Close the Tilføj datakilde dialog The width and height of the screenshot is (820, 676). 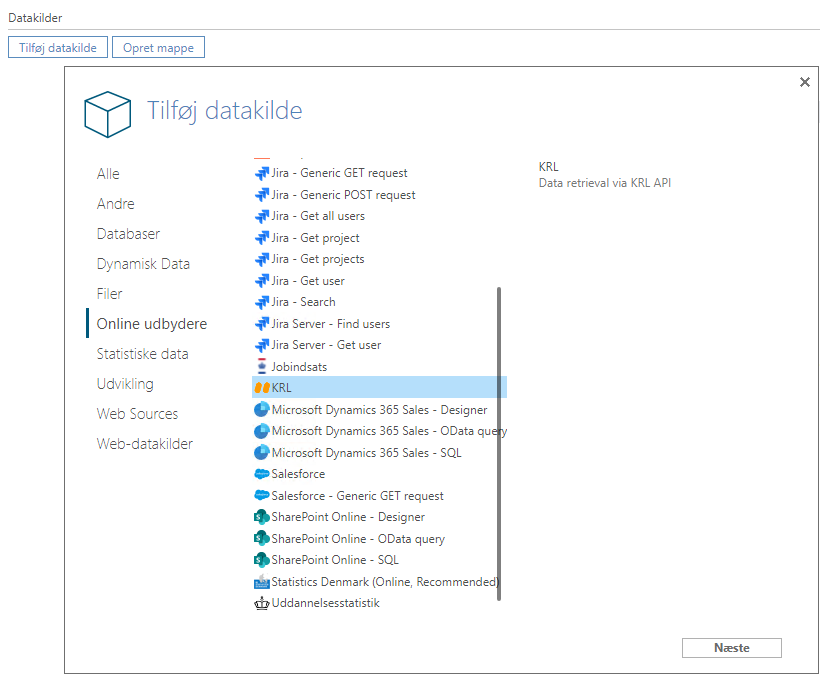click(805, 82)
